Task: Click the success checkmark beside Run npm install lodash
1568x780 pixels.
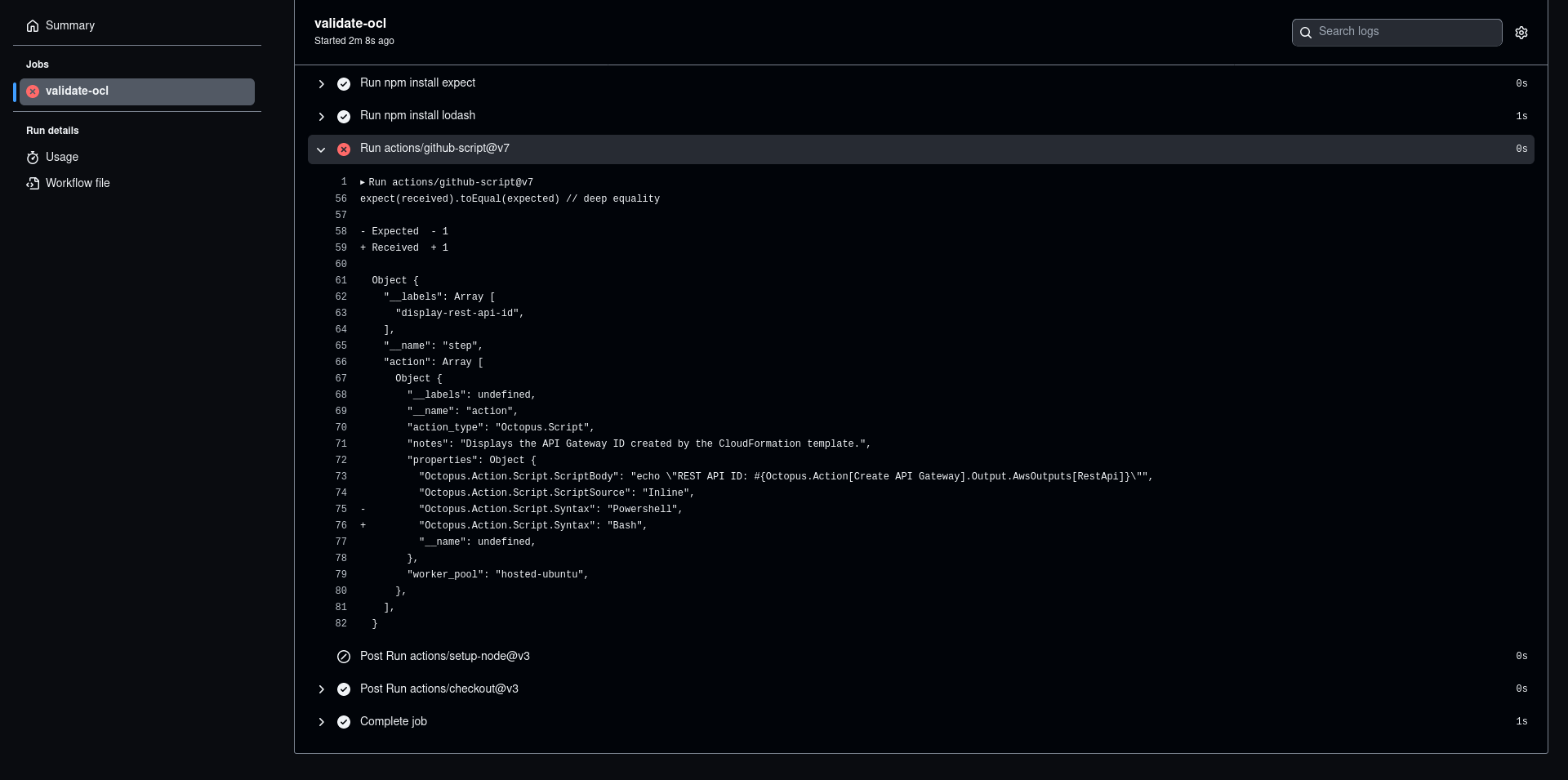Action: 344,117
